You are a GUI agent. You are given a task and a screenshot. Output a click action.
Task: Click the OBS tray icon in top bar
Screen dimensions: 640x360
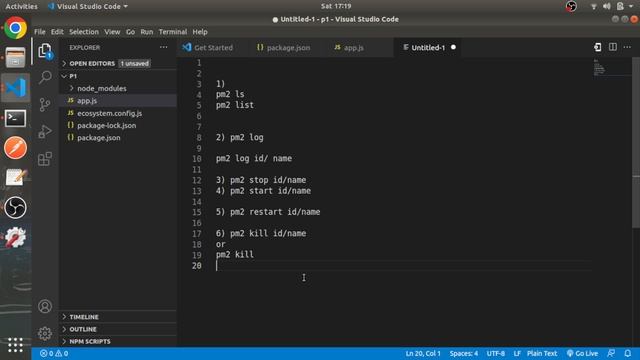pyautogui.click(x=571, y=6)
